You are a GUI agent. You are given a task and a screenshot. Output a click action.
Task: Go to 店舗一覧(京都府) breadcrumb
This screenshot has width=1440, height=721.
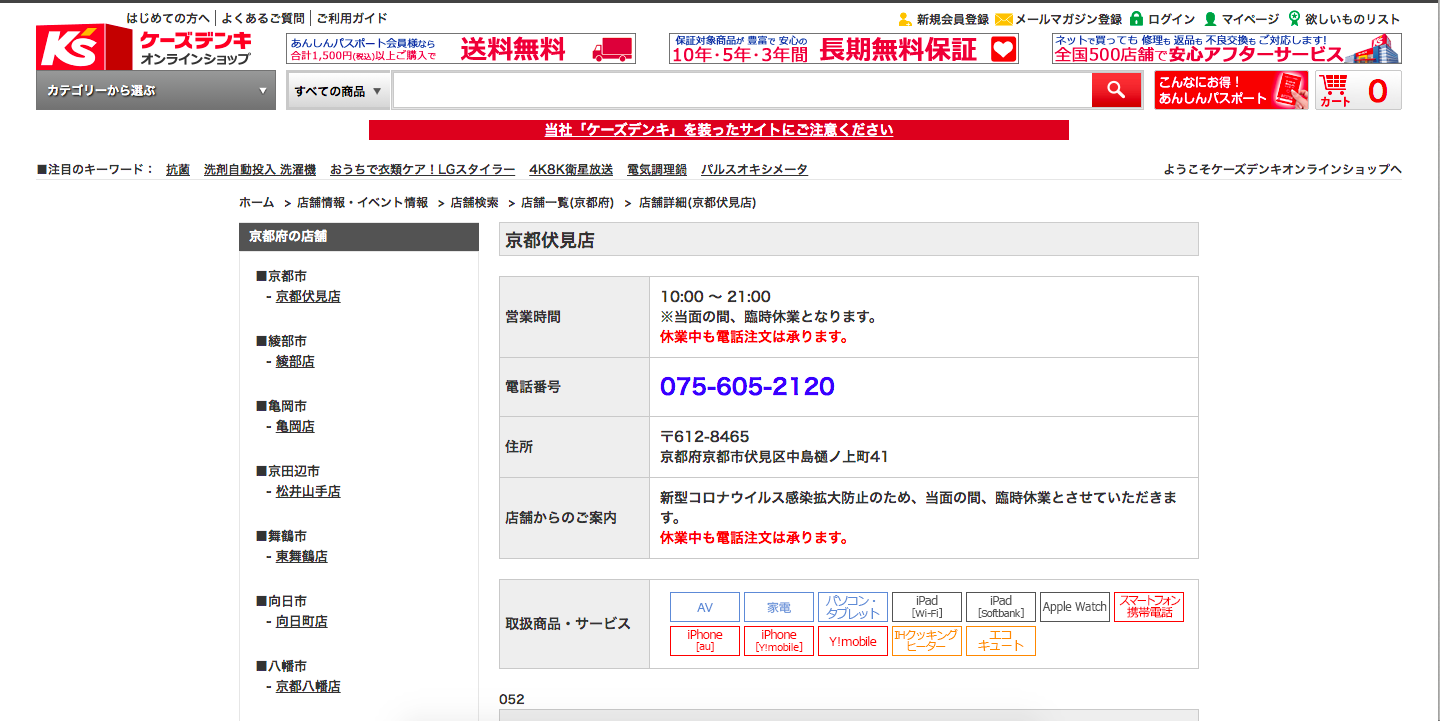(x=567, y=202)
